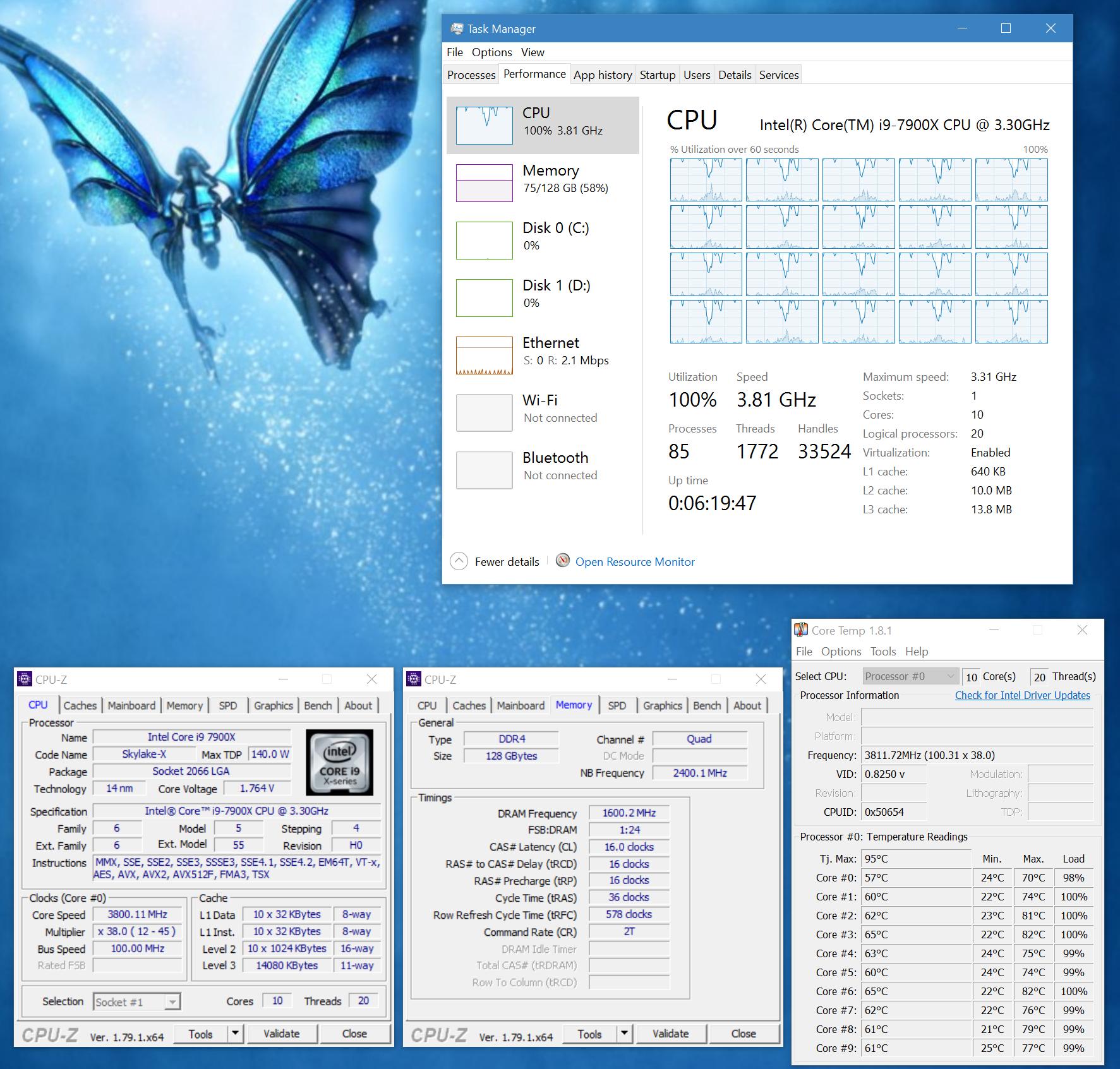
Task: Open Graphics tab in left CPU-Z window
Action: tap(274, 705)
